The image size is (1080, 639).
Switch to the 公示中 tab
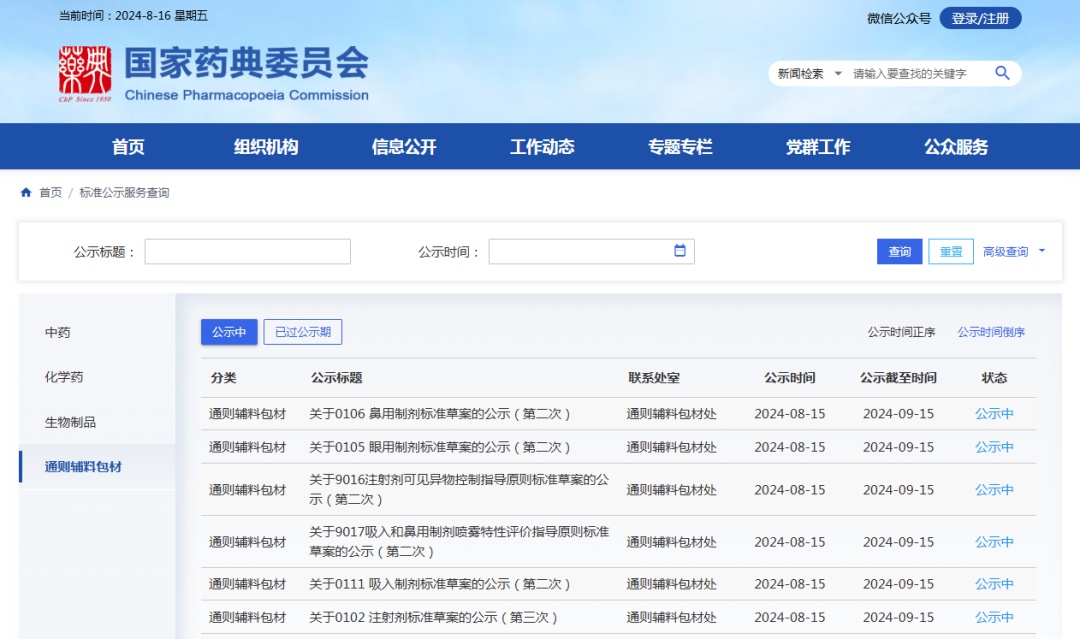pyautogui.click(x=229, y=332)
